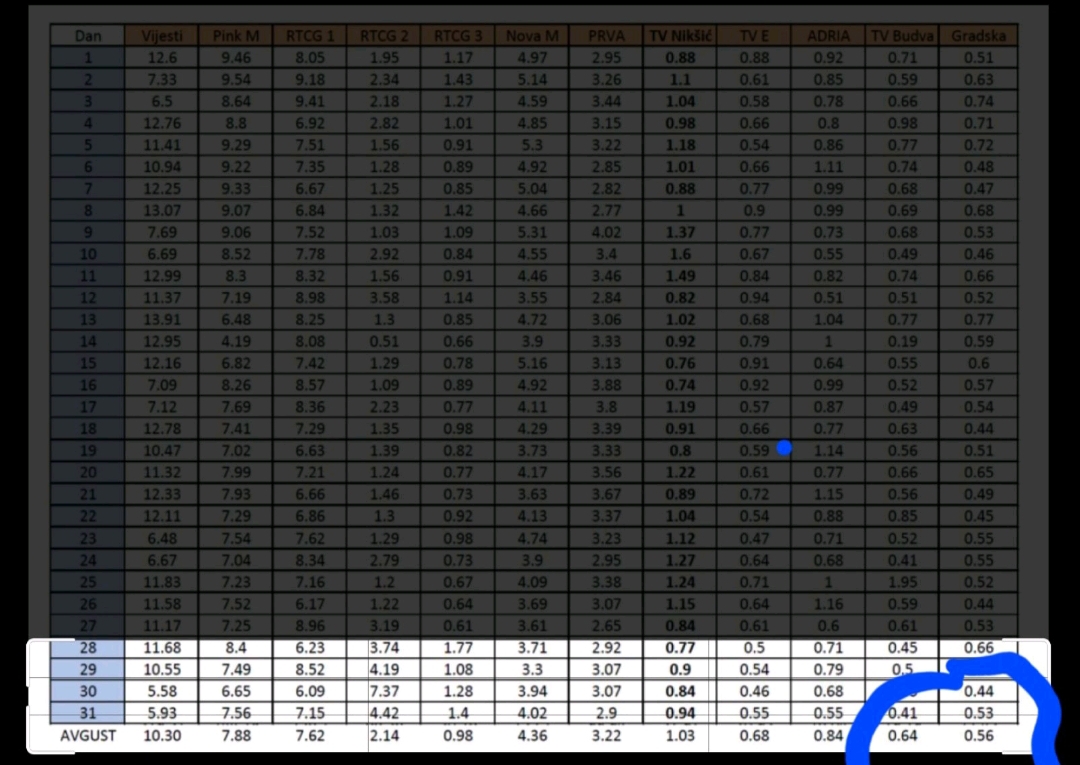Click the Gradska column header
The height and width of the screenshot is (765, 1080).
[978, 36]
